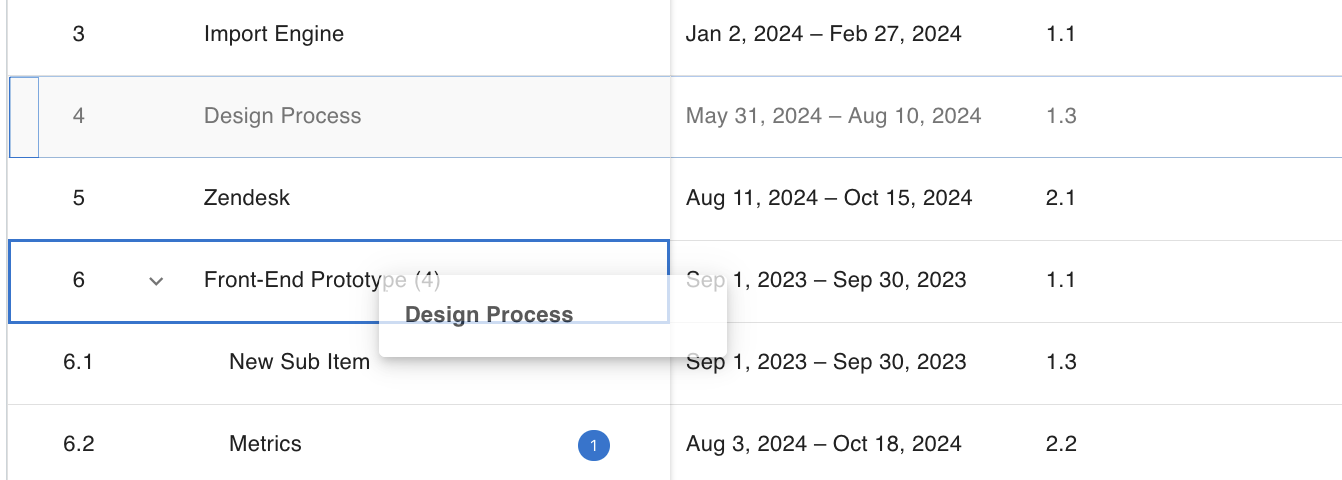
Task: Select the Metrics sub item name
Action: pos(265,444)
